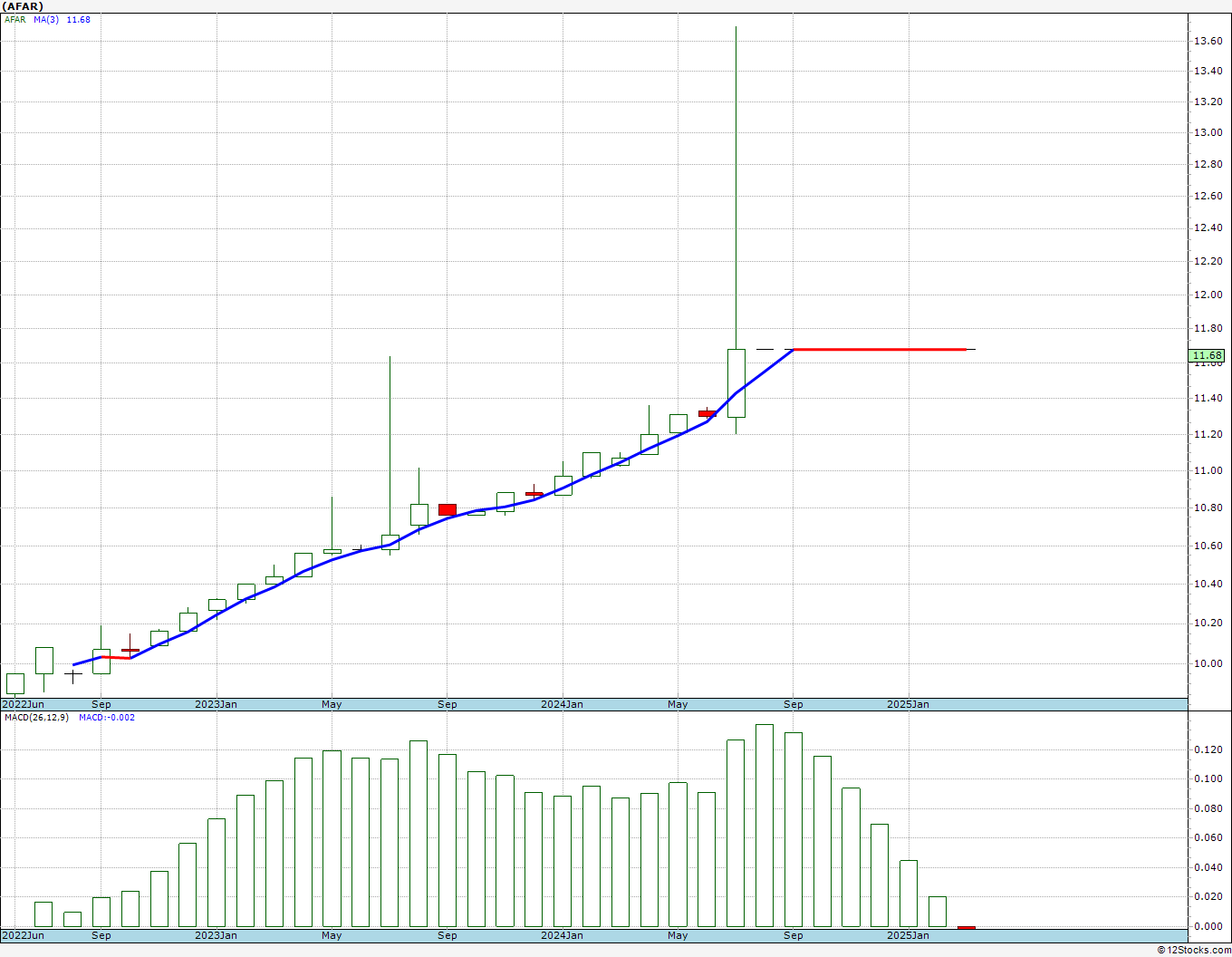Click the small red negative MACD histogram bar
Image resolution: width=1232 pixels, height=957 pixels.
click(967, 928)
